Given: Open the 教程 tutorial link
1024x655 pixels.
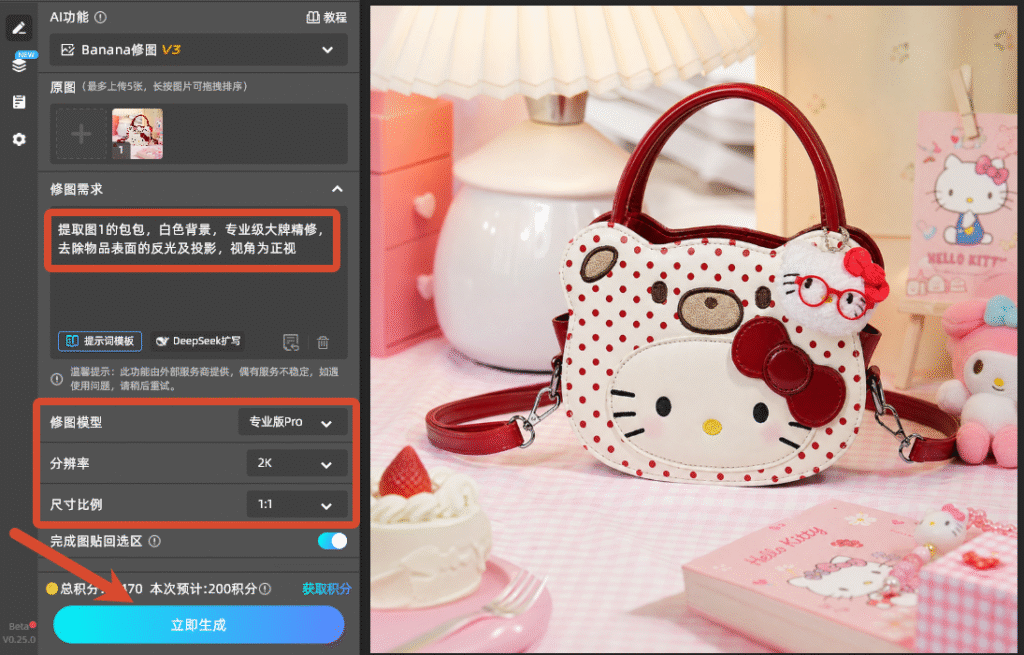Looking at the screenshot, I should (327, 18).
